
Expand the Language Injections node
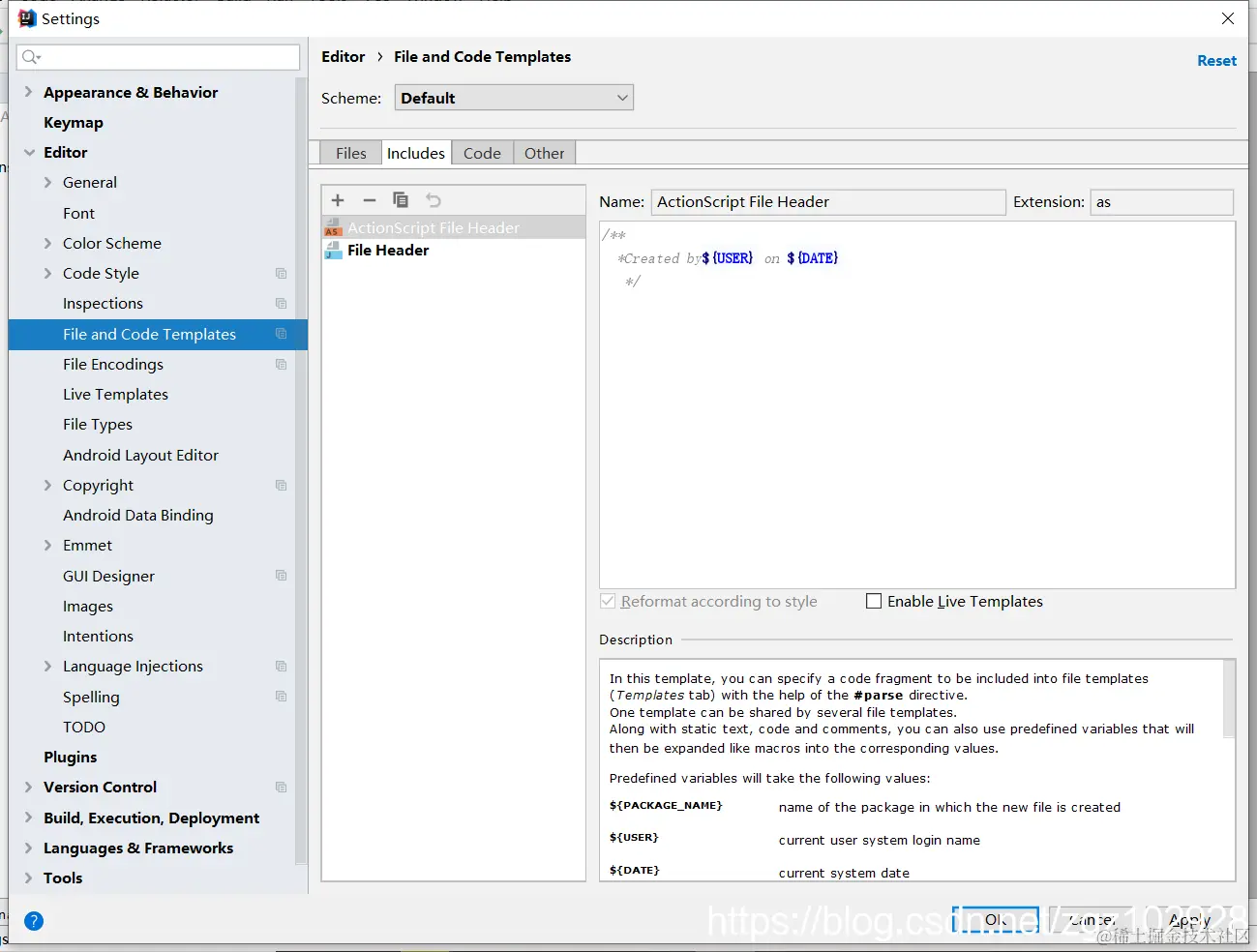pos(47,667)
